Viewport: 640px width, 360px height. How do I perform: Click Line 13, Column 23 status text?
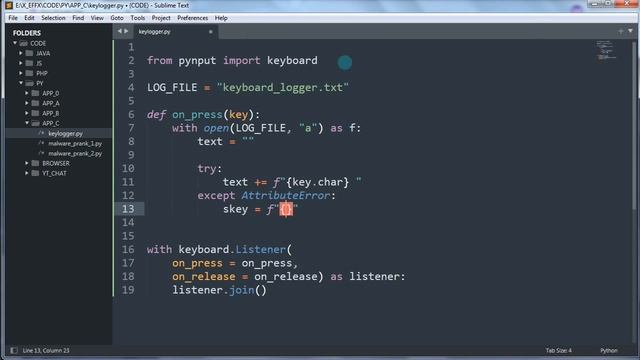[46, 350]
